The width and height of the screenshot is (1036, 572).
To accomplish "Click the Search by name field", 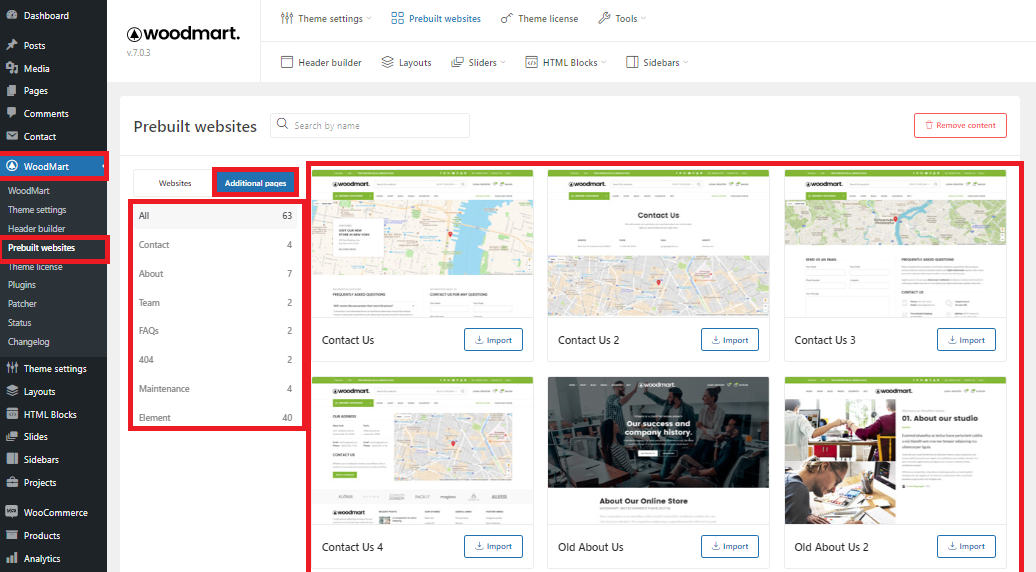I will coord(370,125).
